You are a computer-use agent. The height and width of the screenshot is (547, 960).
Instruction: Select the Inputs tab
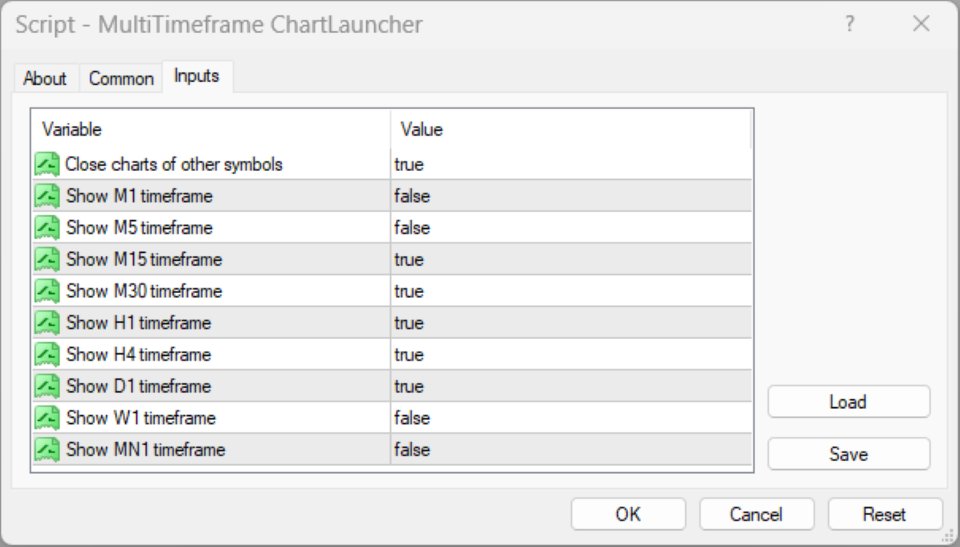point(197,76)
